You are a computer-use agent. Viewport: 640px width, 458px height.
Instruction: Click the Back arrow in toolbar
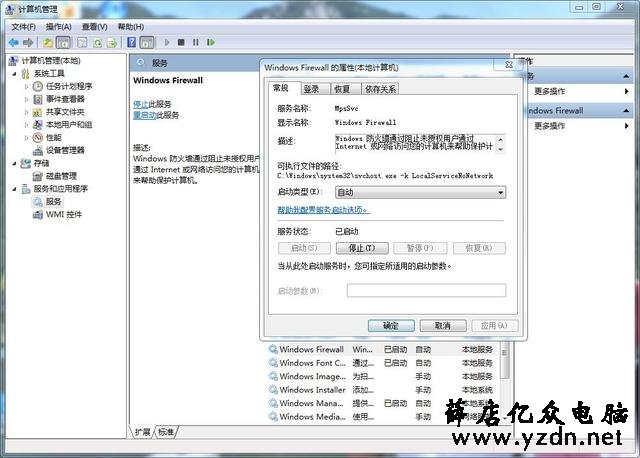pyautogui.click(x=13, y=42)
